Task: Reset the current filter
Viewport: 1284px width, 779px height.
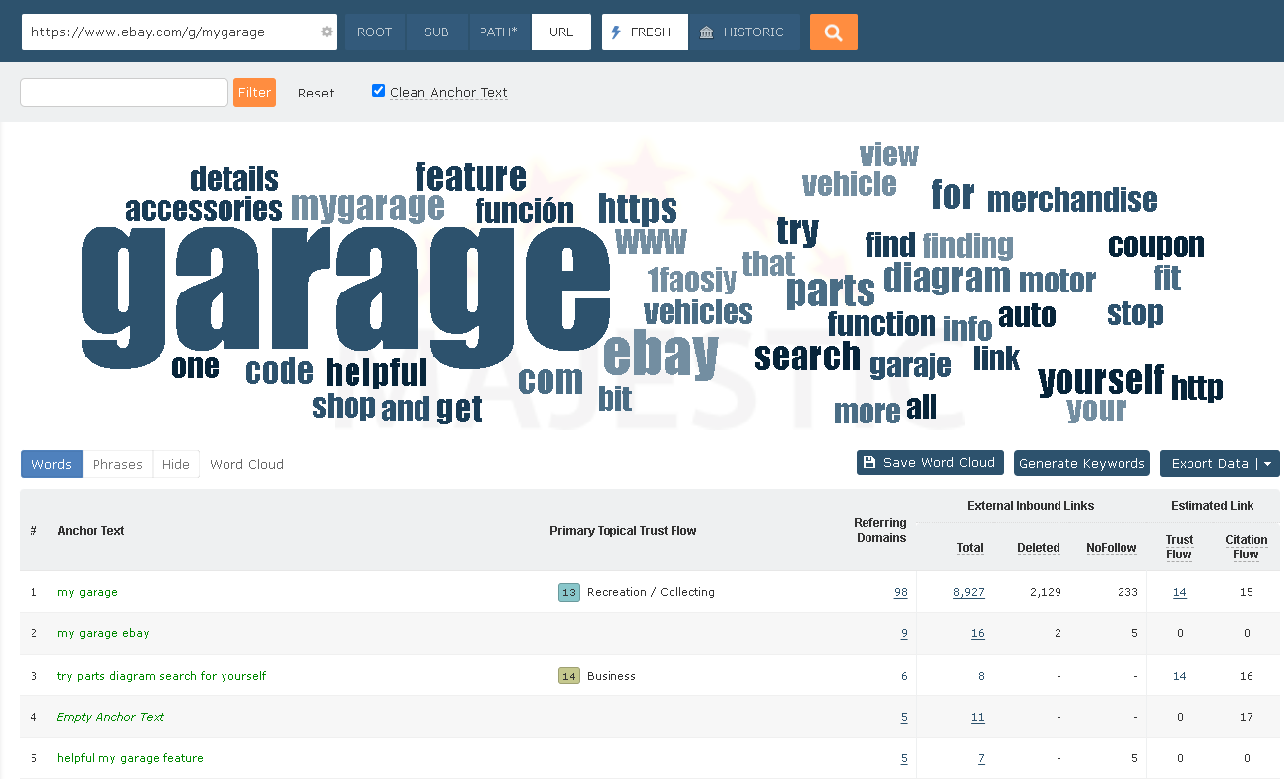Action: (x=316, y=92)
